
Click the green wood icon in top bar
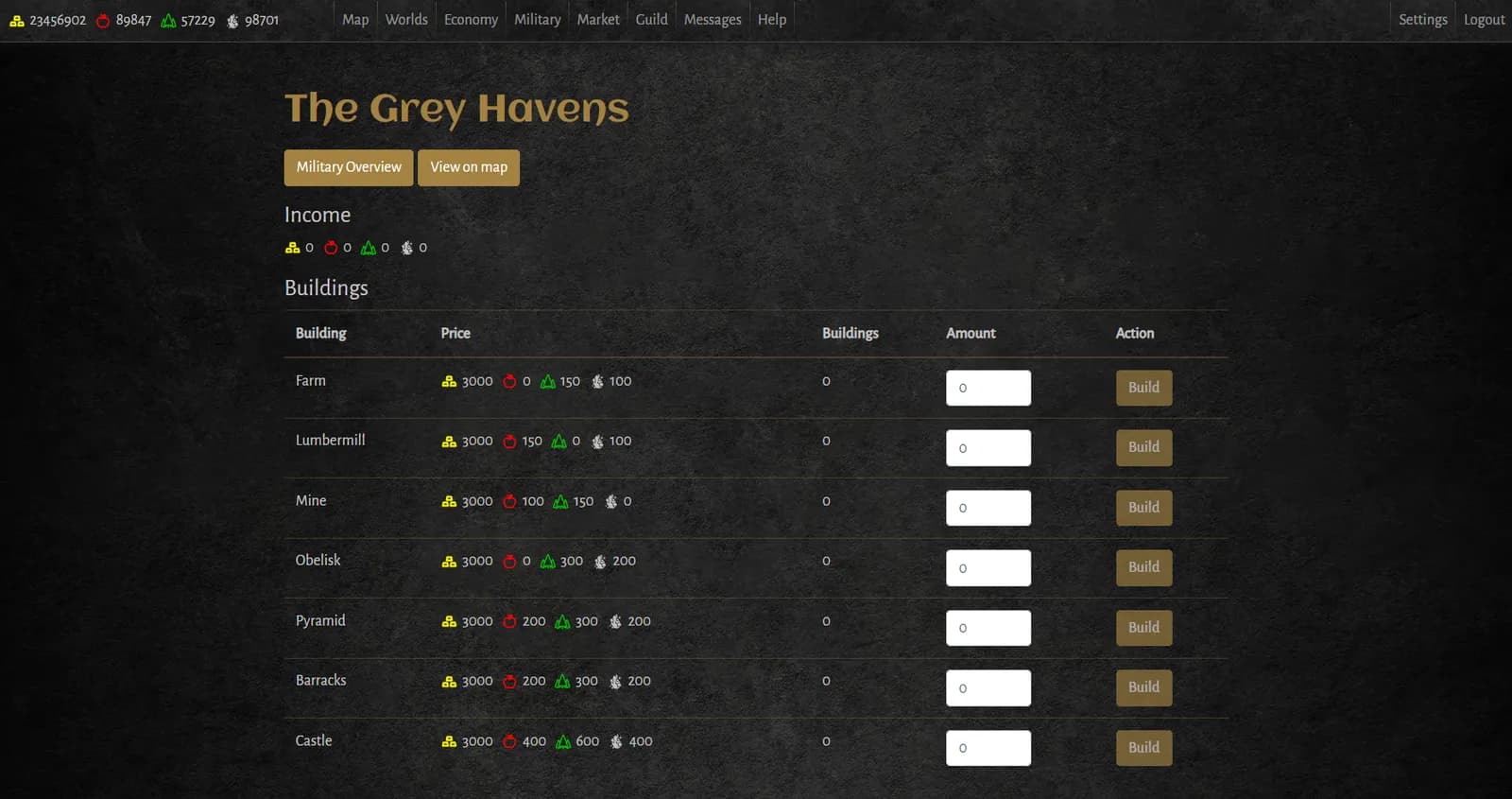point(169,20)
